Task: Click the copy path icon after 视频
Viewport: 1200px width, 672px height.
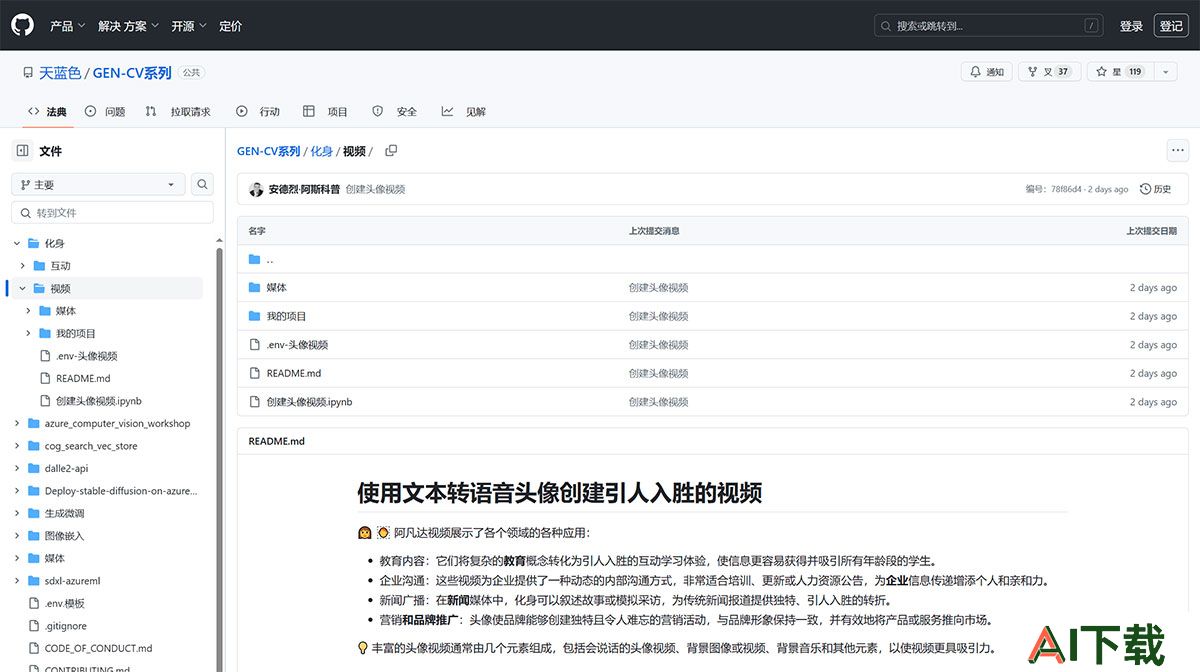Action: [391, 151]
